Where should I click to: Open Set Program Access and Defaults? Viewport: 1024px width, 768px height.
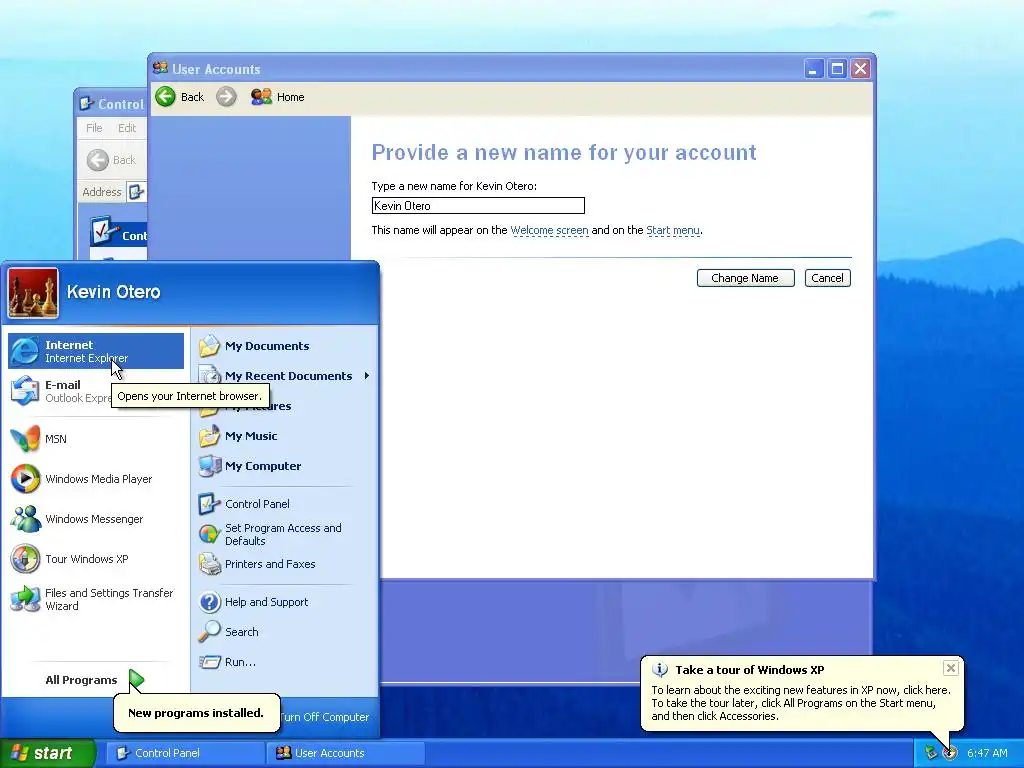point(285,534)
